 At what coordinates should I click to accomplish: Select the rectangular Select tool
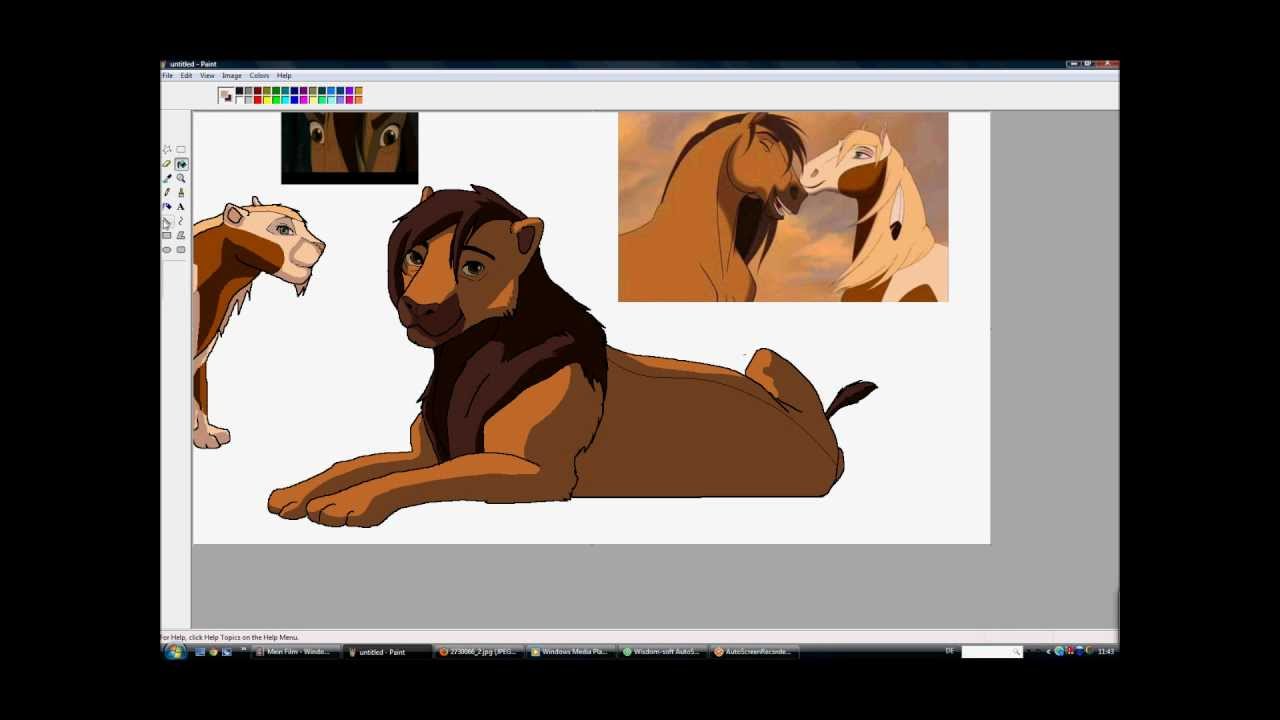point(181,149)
